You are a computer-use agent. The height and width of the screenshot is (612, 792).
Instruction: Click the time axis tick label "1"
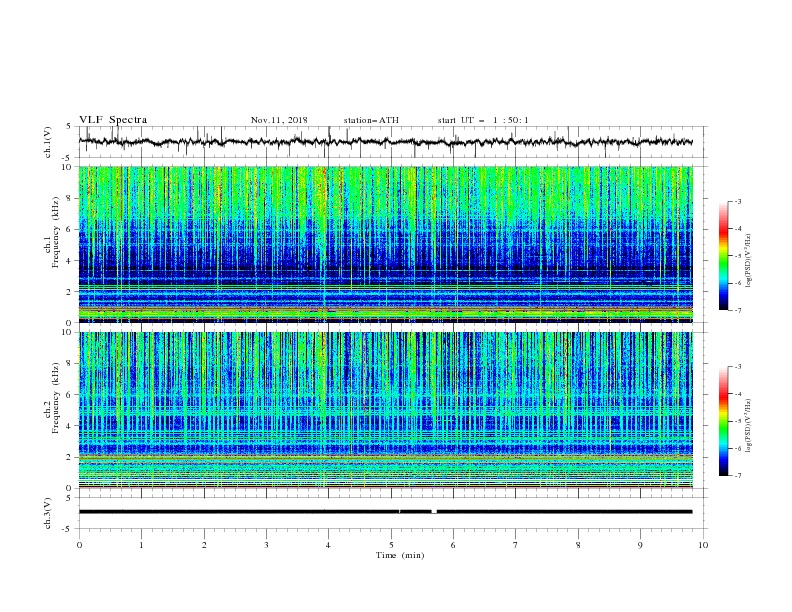pos(141,545)
